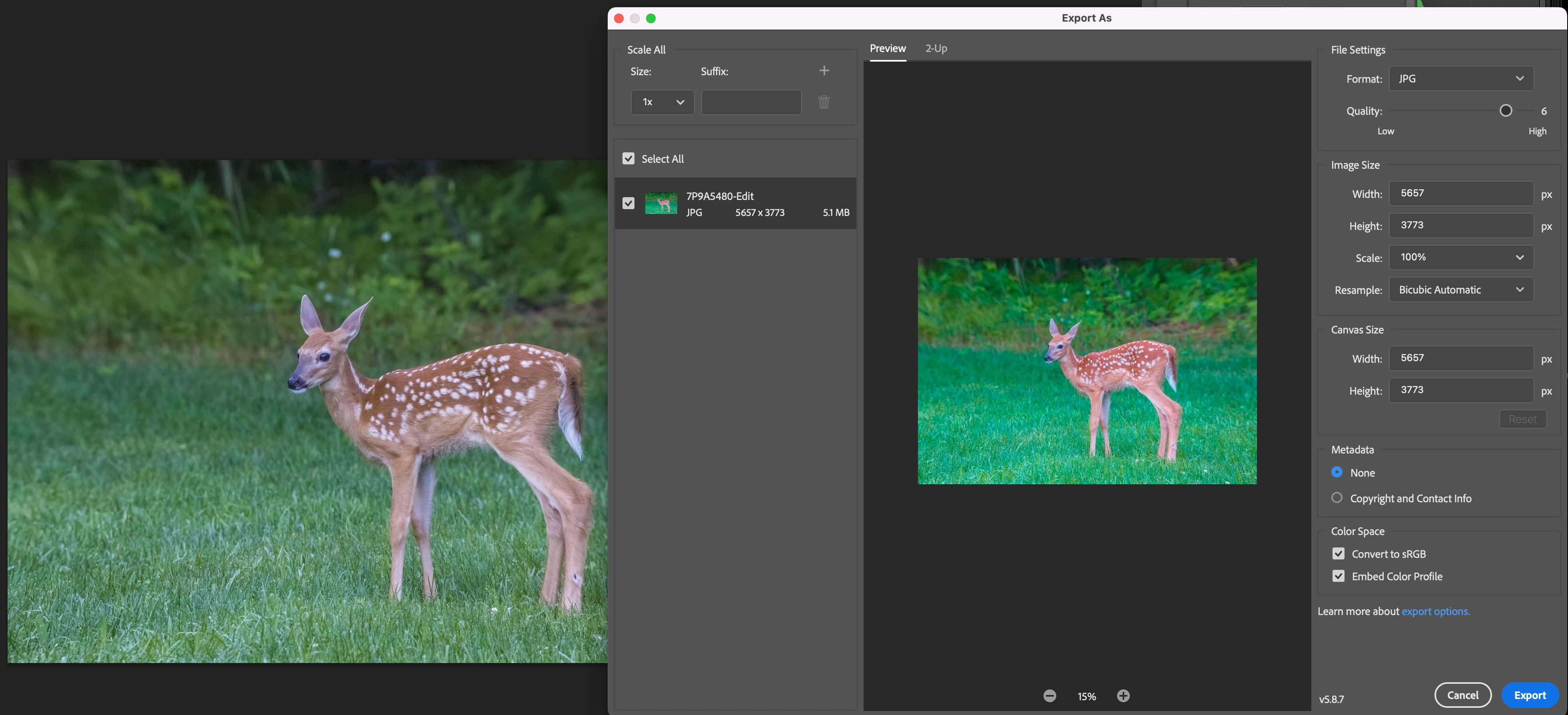The image size is (1568, 715).
Task: Select None metadata option
Action: pyautogui.click(x=1337, y=472)
